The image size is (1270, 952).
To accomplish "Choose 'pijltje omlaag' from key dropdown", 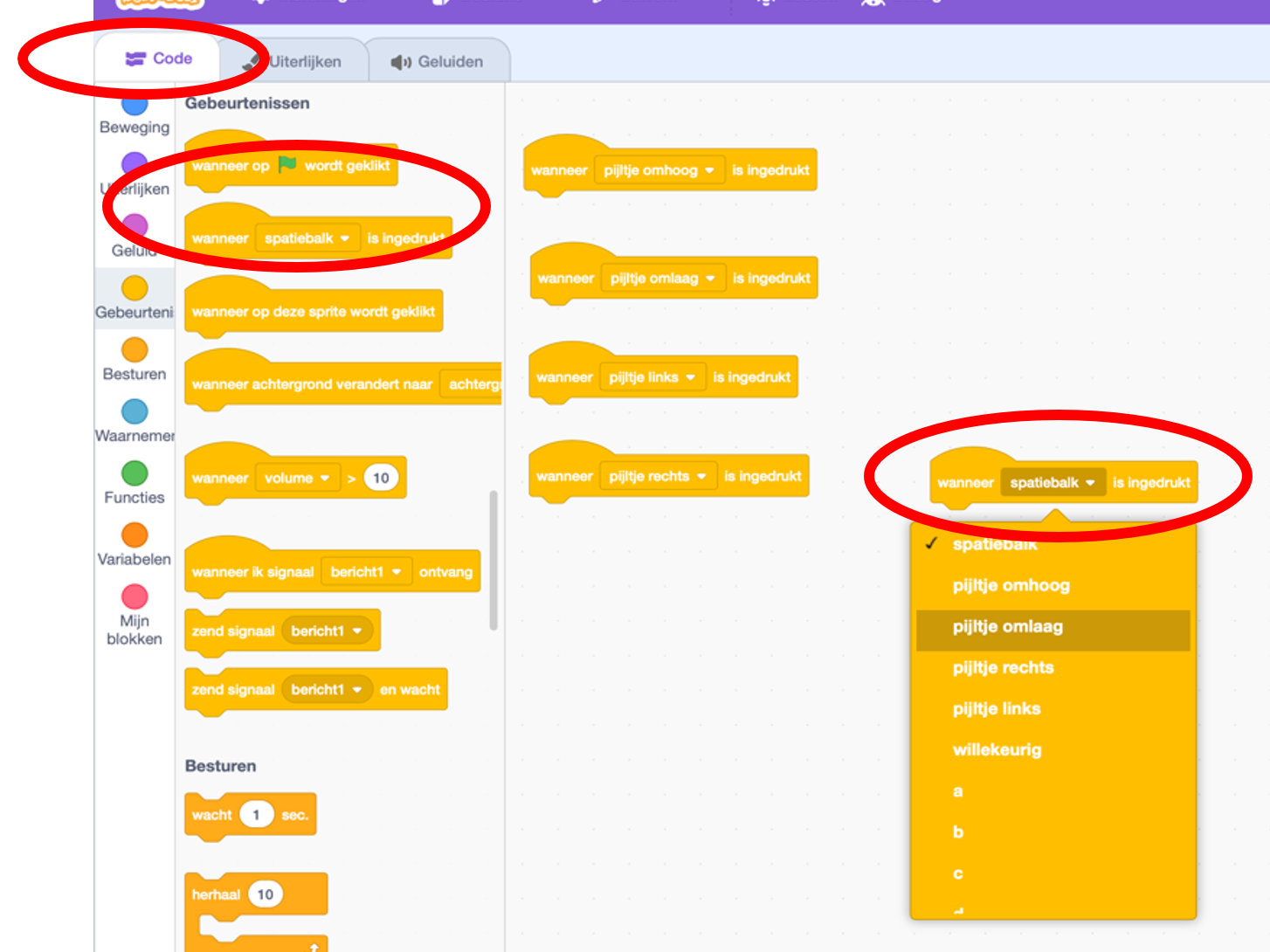I will tap(1007, 627).
